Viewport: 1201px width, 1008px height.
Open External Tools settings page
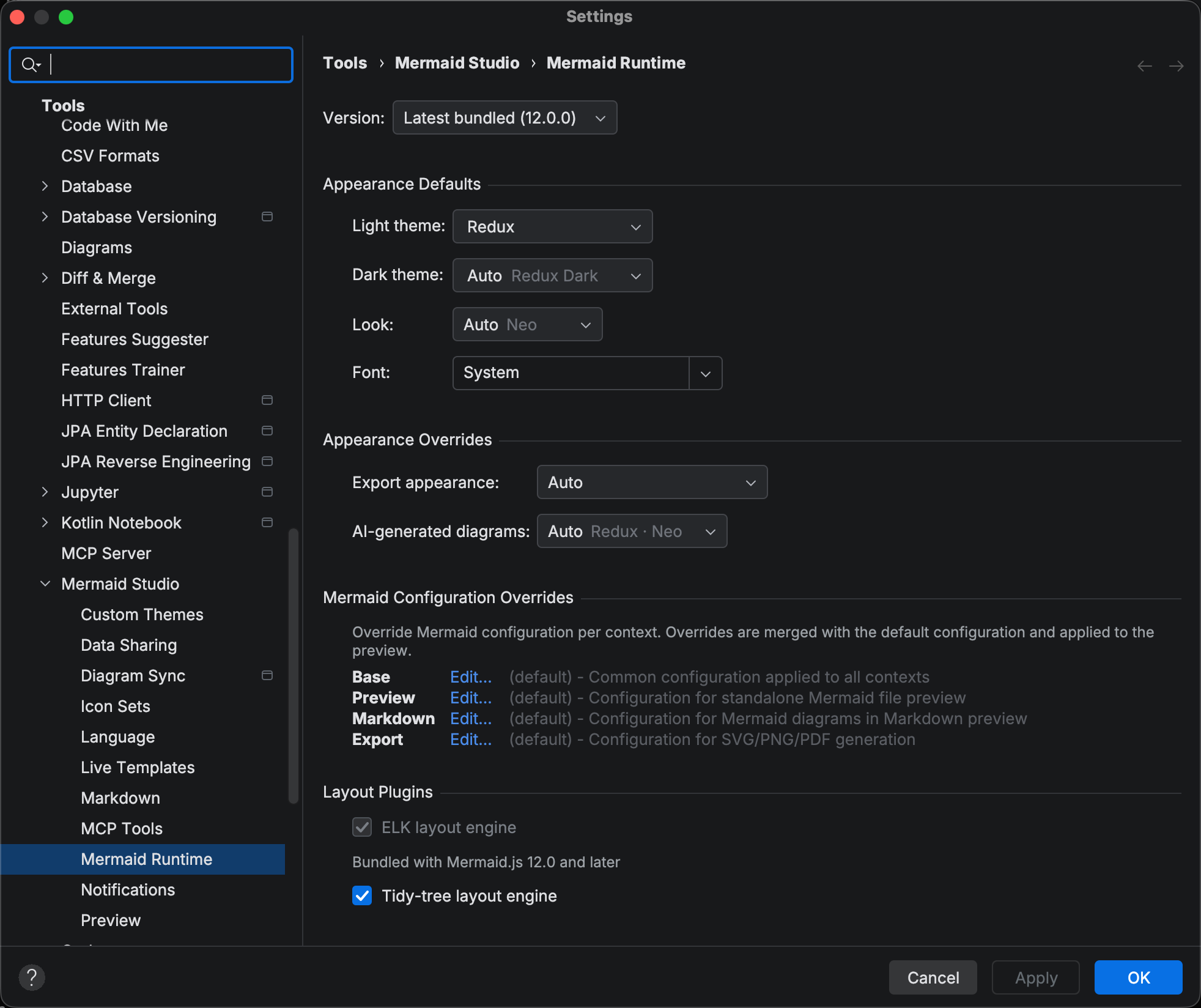click(114, 308)
